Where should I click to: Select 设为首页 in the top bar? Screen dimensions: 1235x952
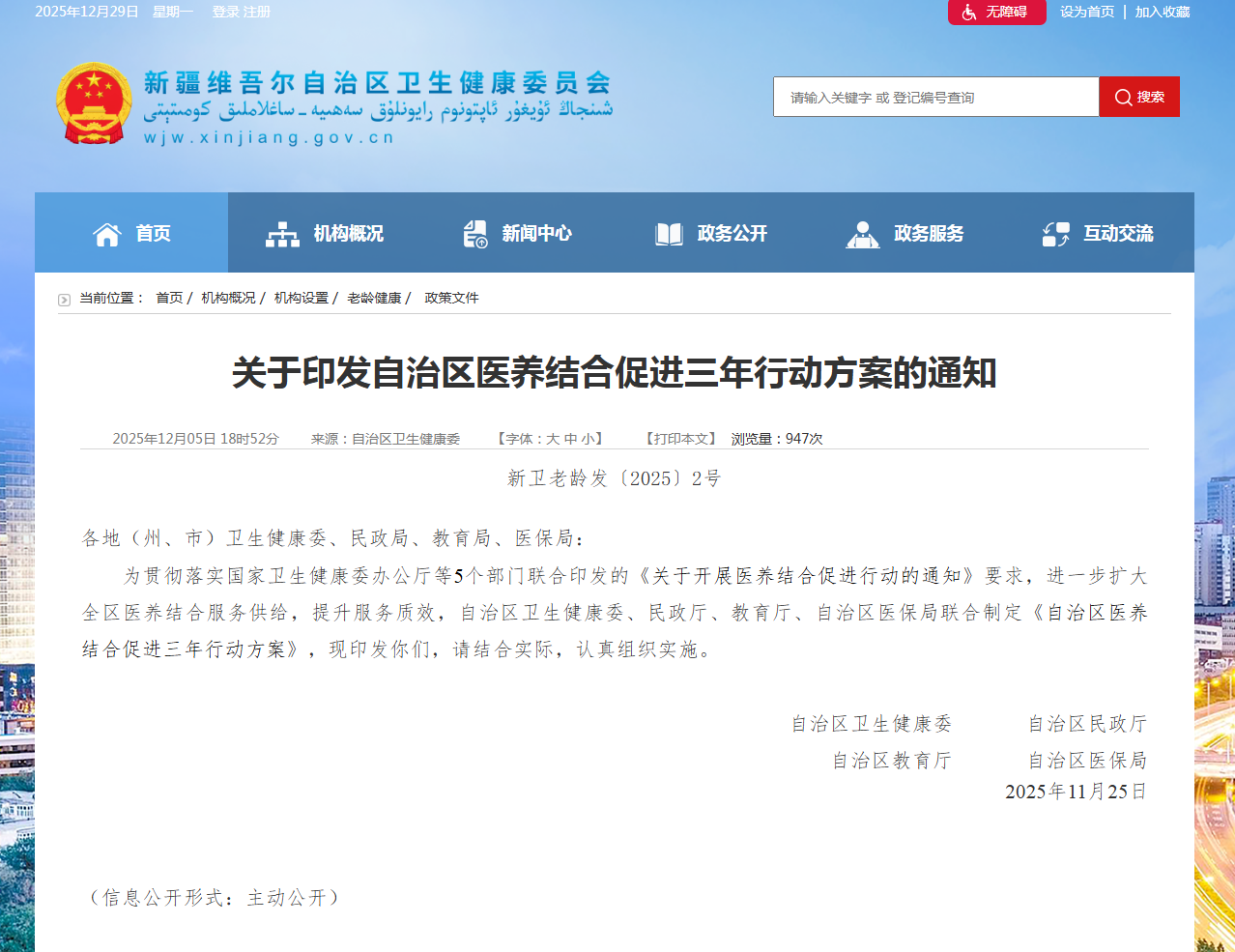(x=1086, y=12)
